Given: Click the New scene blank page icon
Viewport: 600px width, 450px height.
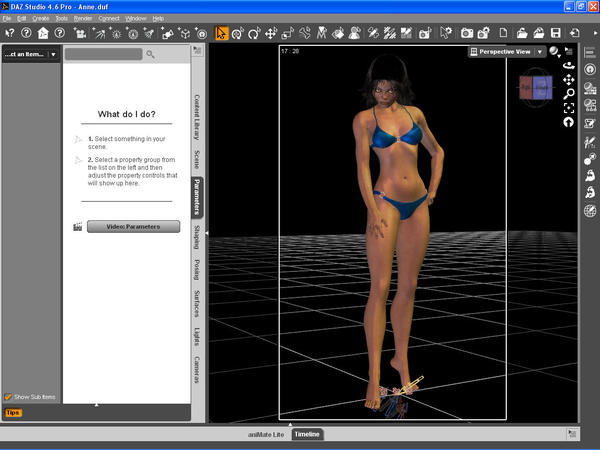Looking at the screenshot, I should click(x=503, y=33).
